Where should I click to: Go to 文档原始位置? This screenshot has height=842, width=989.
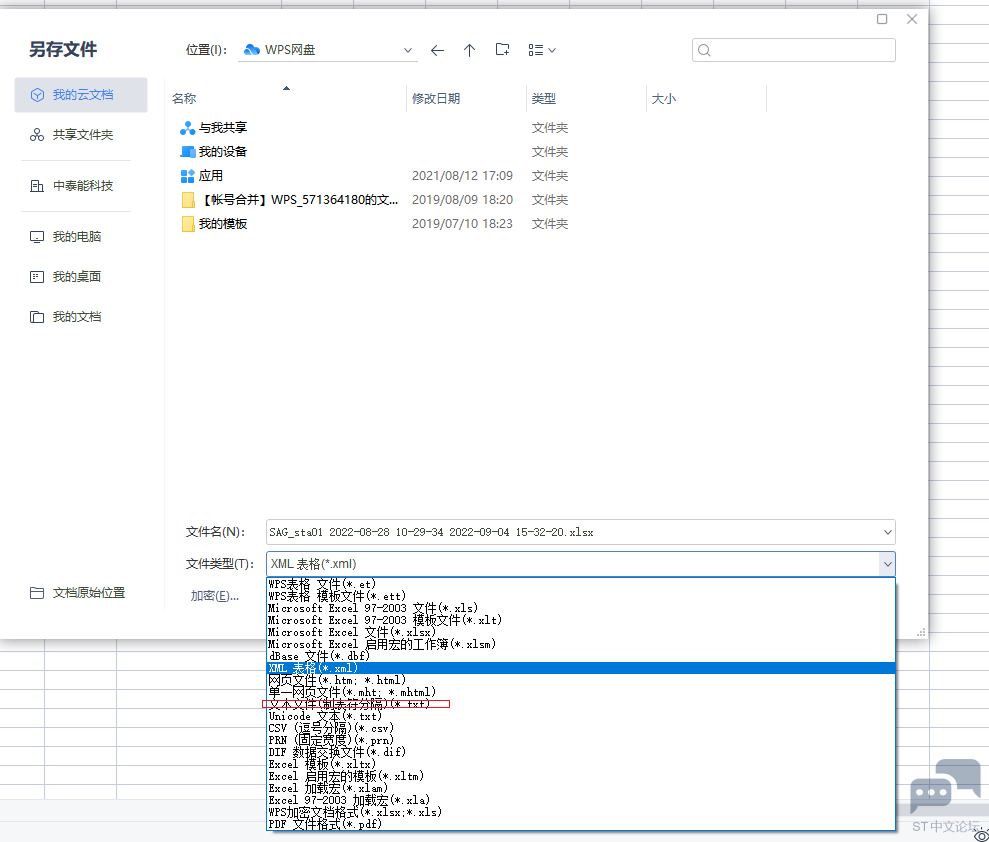tap(78, 593)
